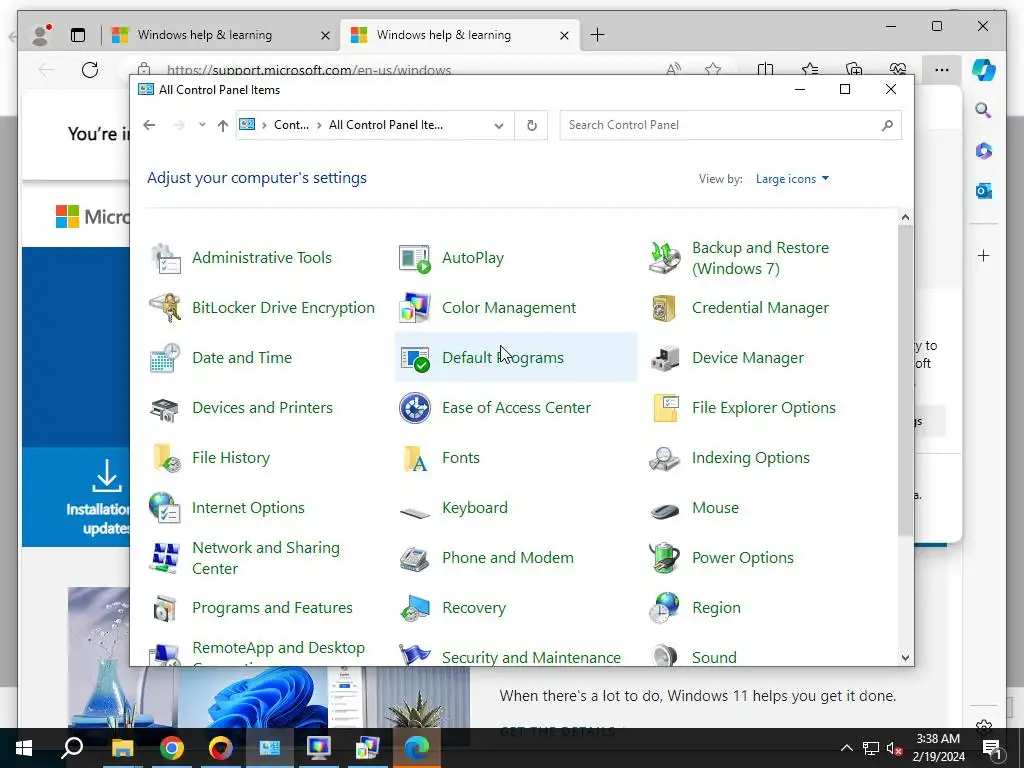Open File Explorer from the taskbar
This screenshot has height=768, width=1024.
pos(122,748)
